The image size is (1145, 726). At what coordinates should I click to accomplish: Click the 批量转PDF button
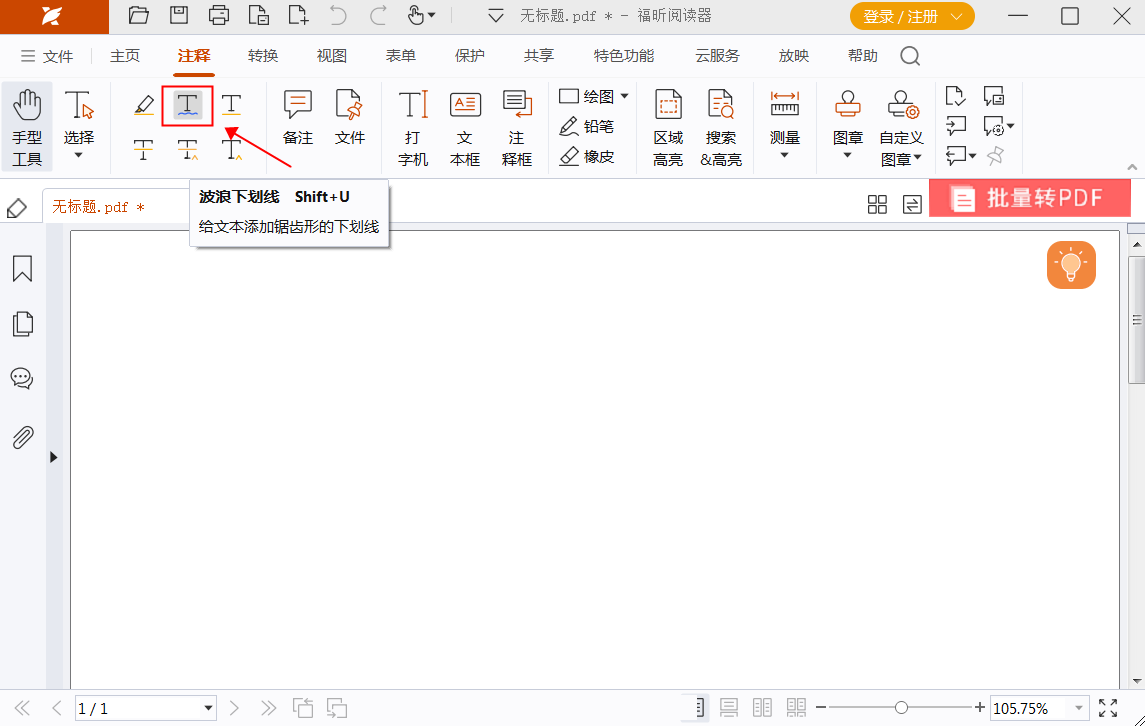(1030, 198)
